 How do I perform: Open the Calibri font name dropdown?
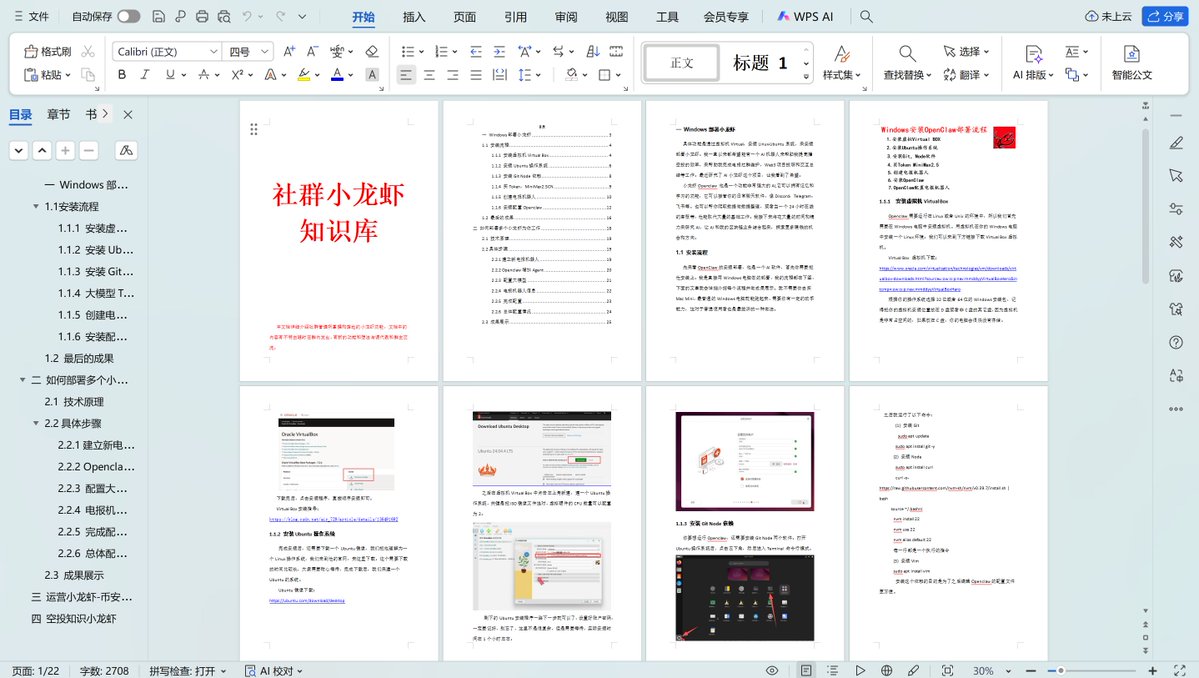tap(213, 51)
